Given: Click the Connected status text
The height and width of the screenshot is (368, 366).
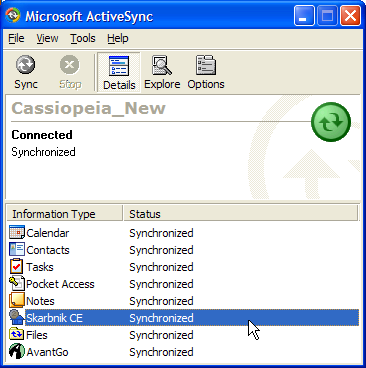Looking at the screenshot, I should [42, 135].
